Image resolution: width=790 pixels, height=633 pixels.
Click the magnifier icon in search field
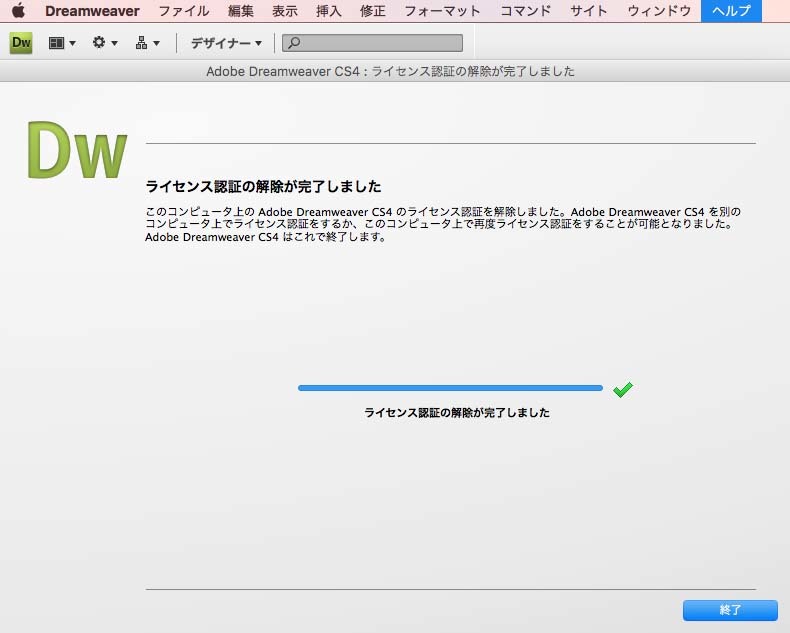pos(294,43)
